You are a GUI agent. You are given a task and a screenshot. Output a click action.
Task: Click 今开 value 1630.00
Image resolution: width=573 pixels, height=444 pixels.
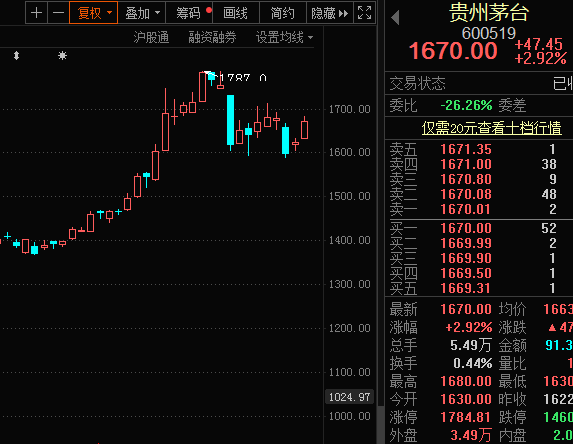(x=466, y=399)
